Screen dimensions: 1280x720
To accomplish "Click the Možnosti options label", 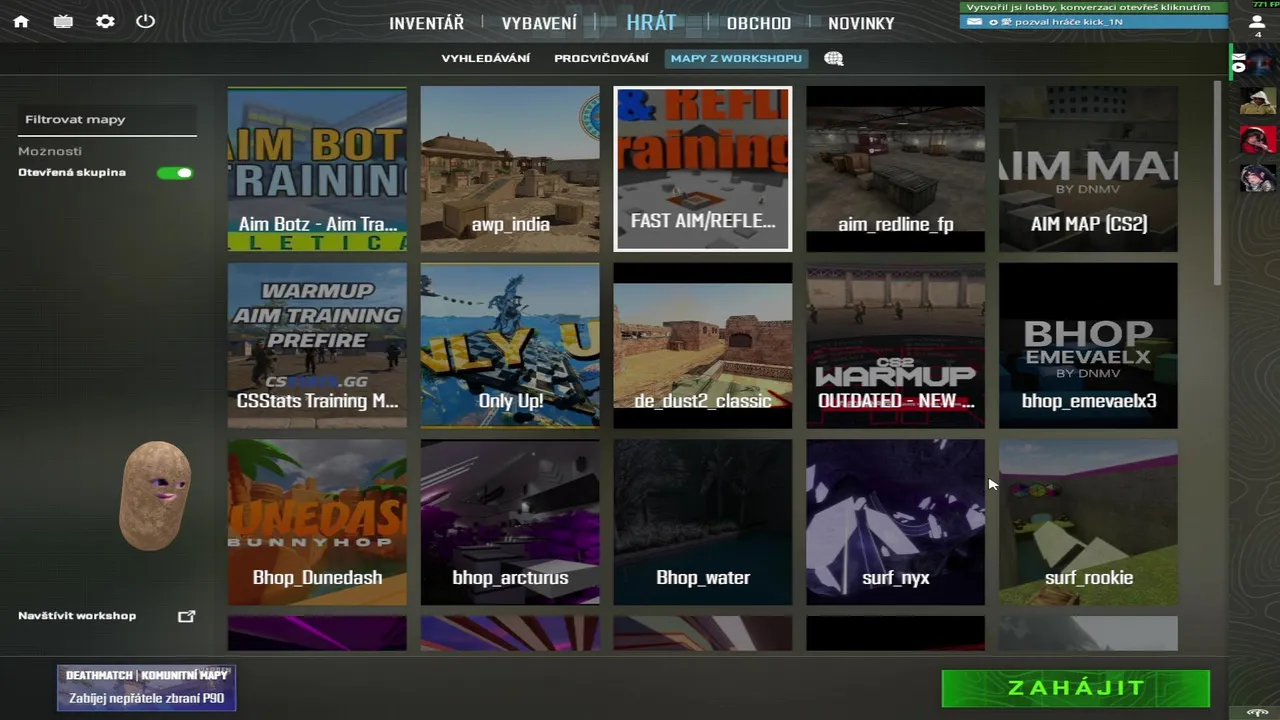I will tap(50, 151).
